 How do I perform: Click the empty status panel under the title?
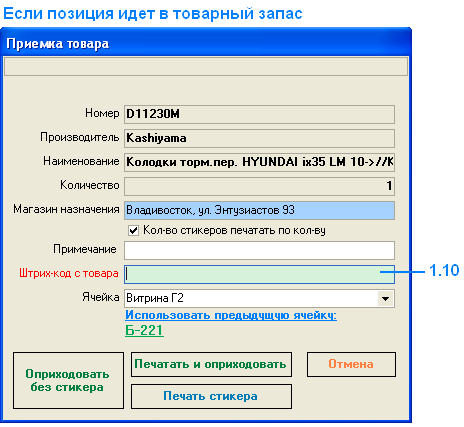[206, 66]
